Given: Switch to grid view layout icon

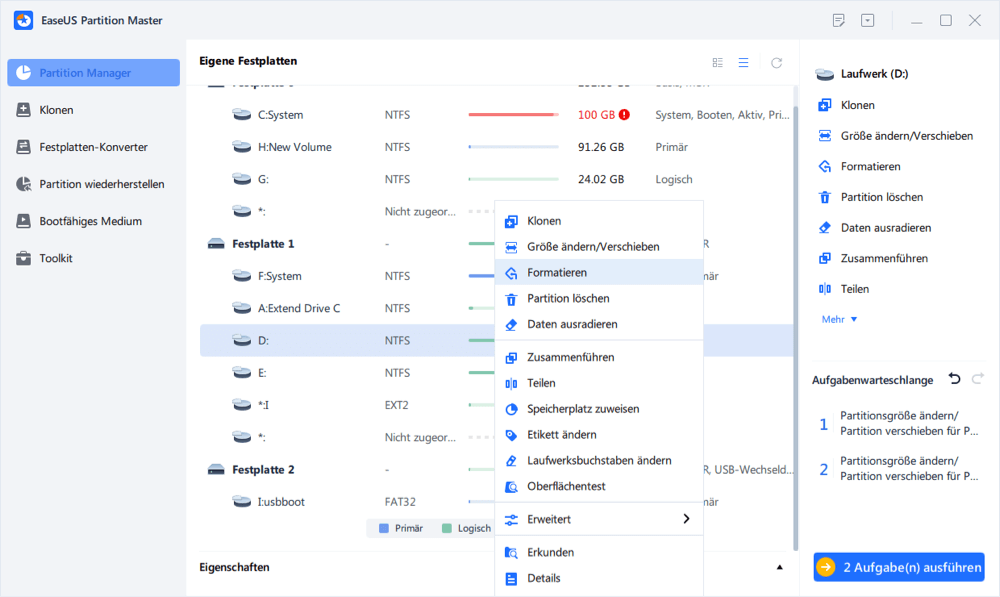Looking at the screenshot, I should coord(717,63).
